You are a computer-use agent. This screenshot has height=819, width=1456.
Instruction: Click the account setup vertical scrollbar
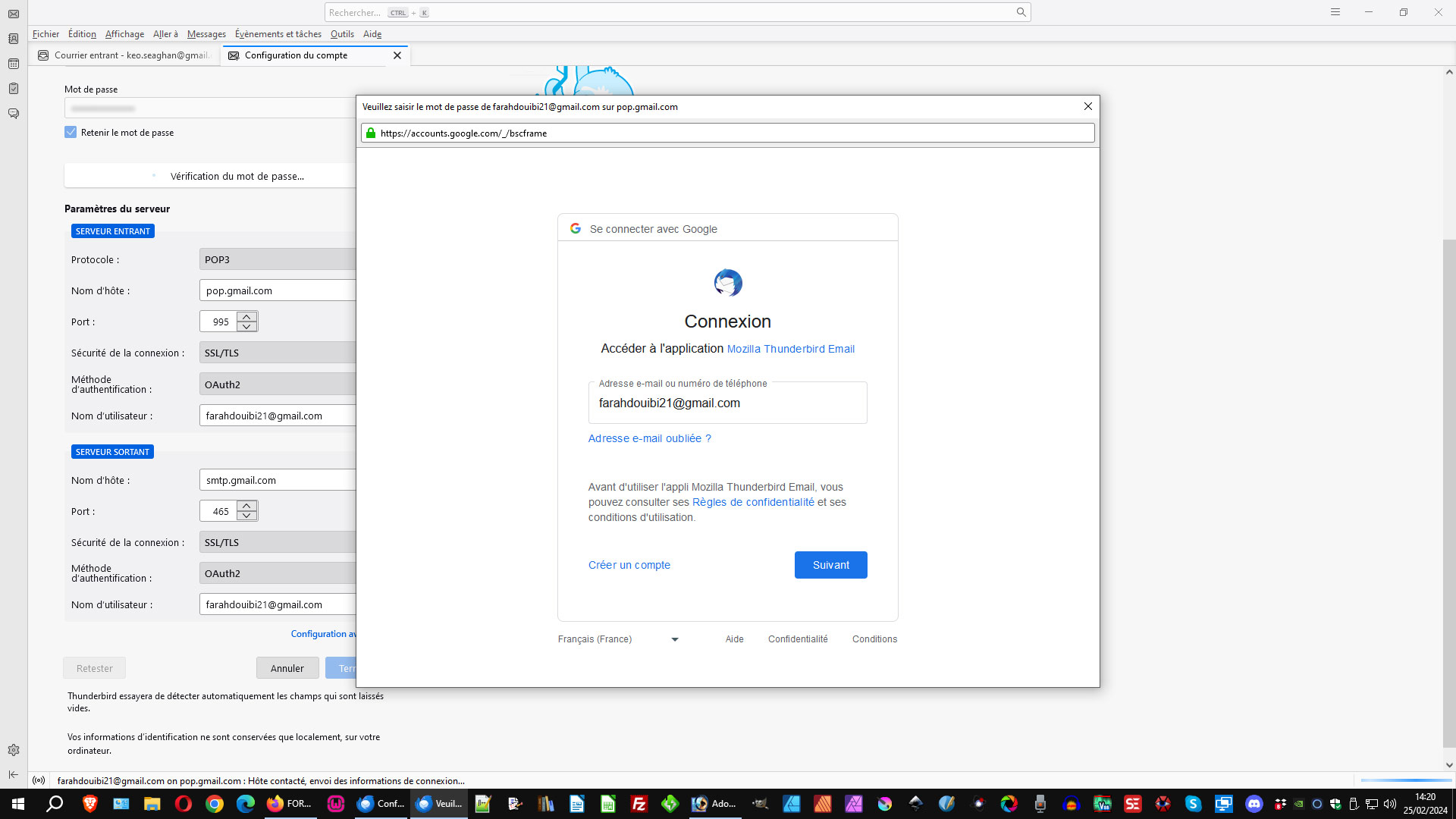point(1449,493)
